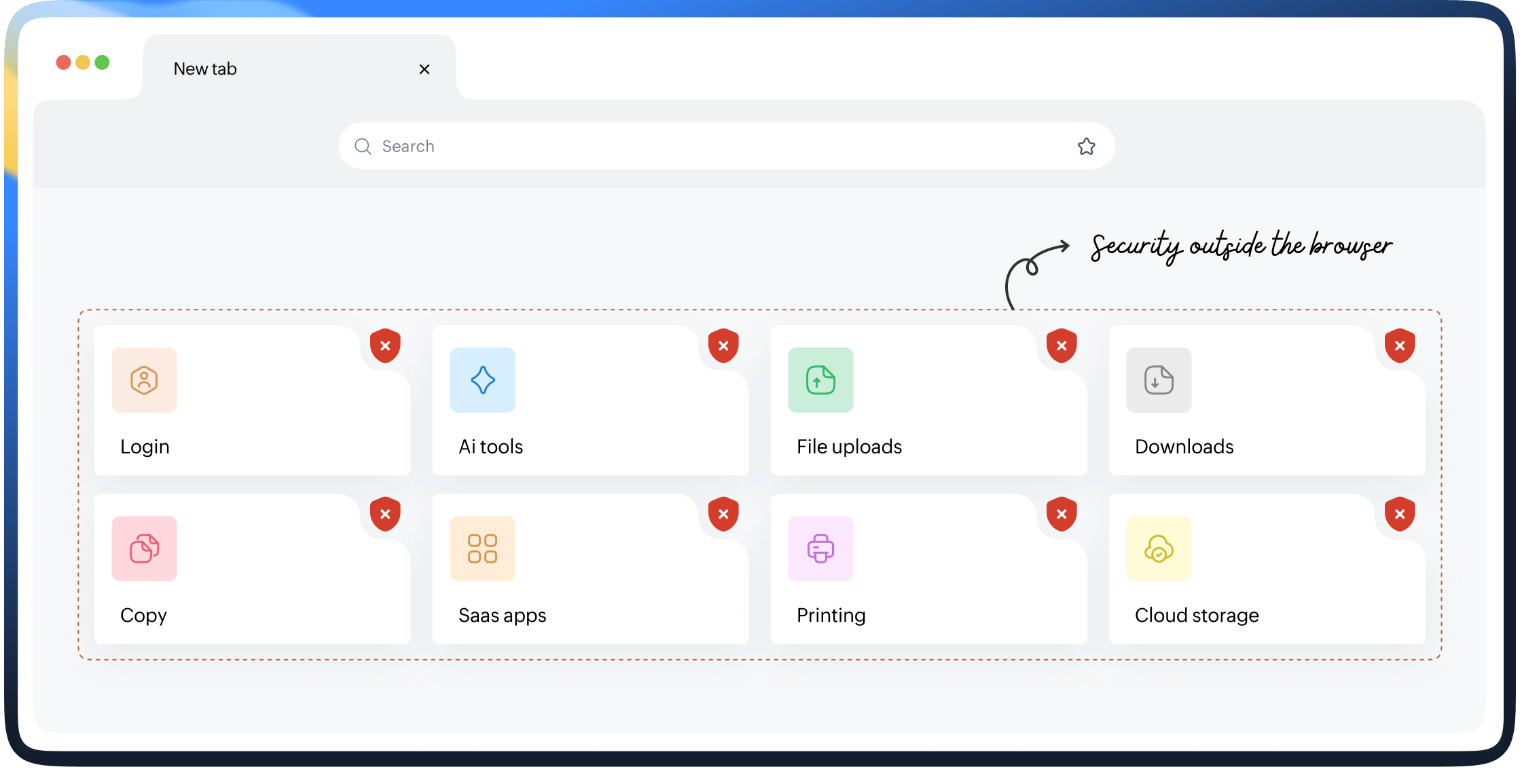Open the File uploads green icon
This screenshot has width=1522, height=784.
(820, 380)
